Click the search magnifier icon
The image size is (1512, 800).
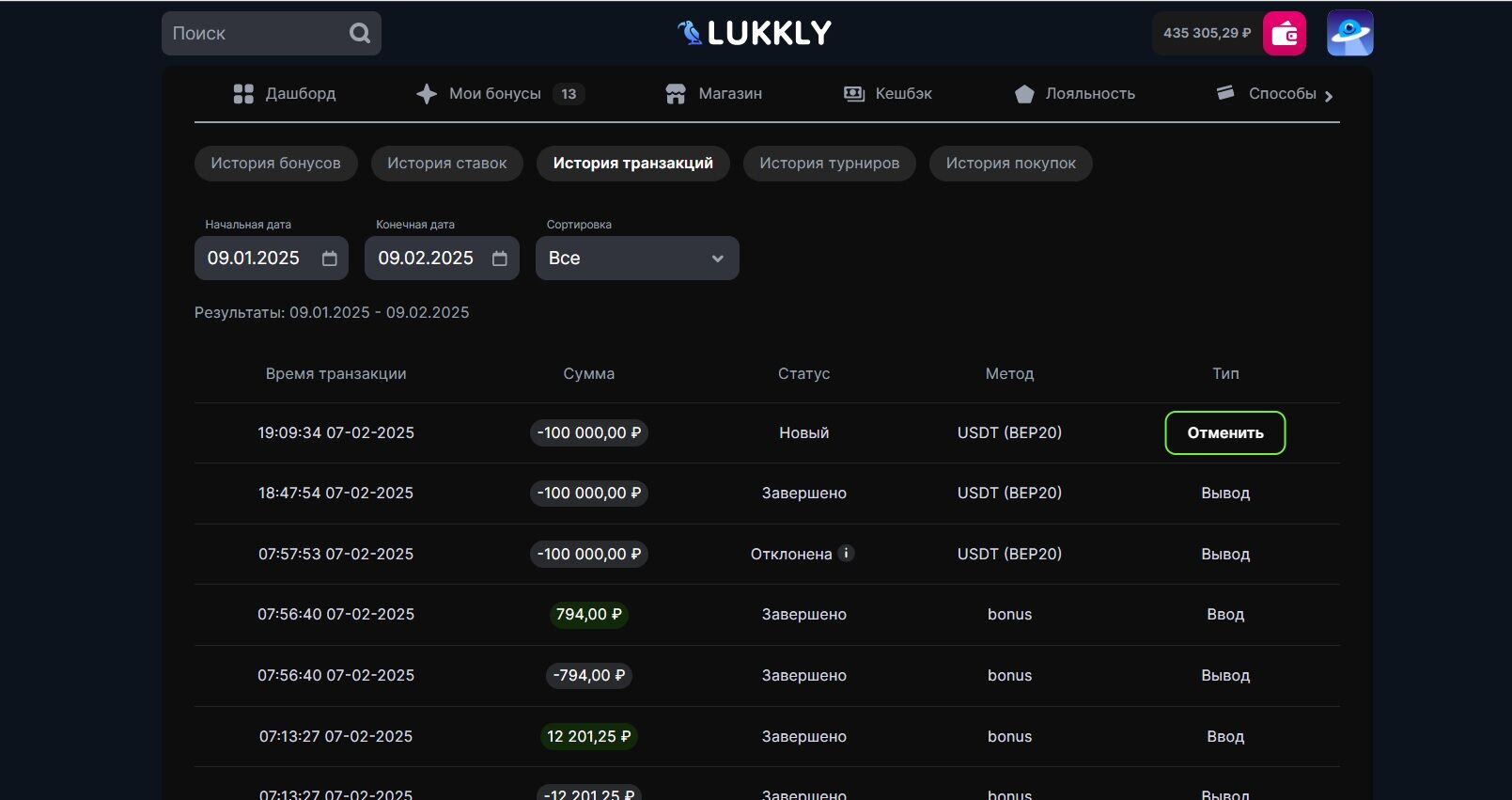pyautogui.click(x=359, y=34)
